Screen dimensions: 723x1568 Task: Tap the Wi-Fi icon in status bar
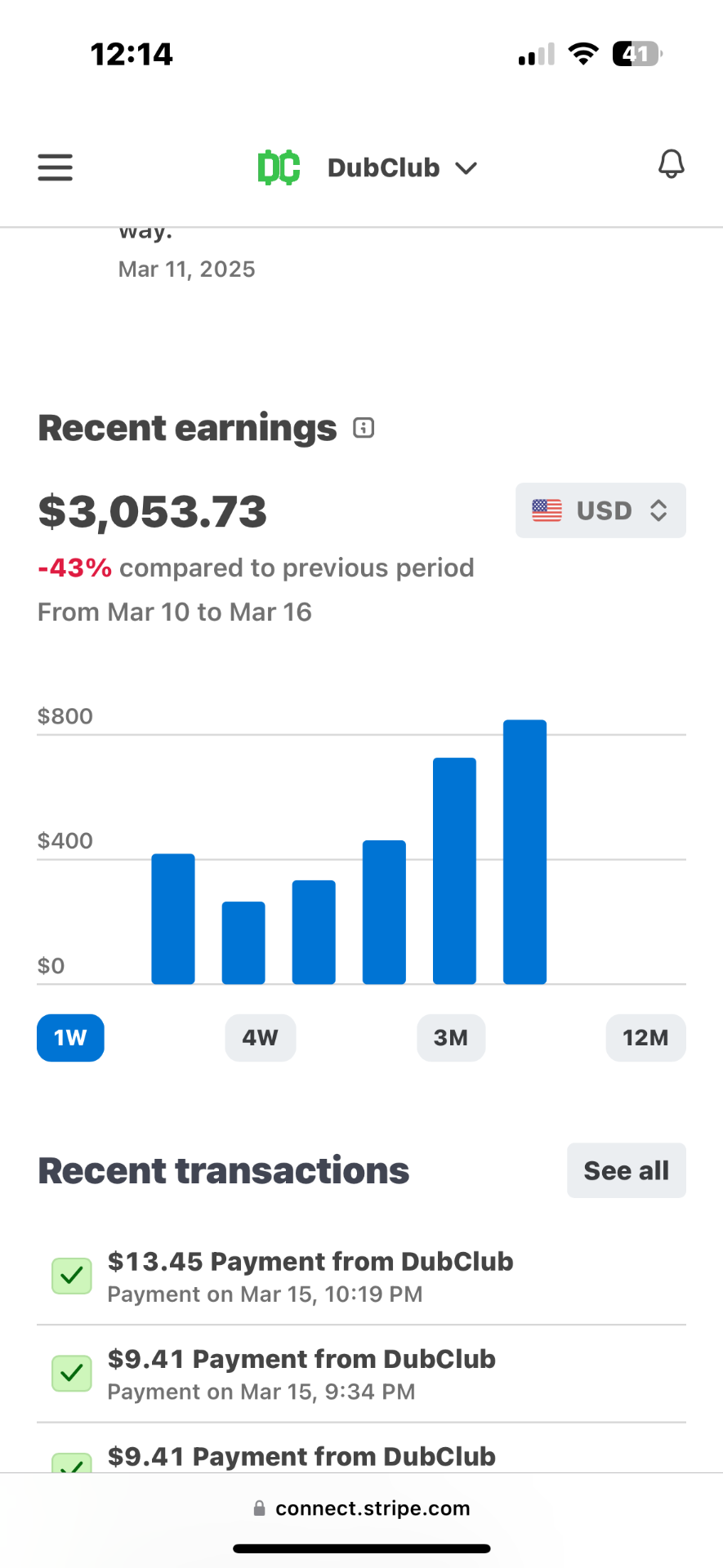(583, 54)
